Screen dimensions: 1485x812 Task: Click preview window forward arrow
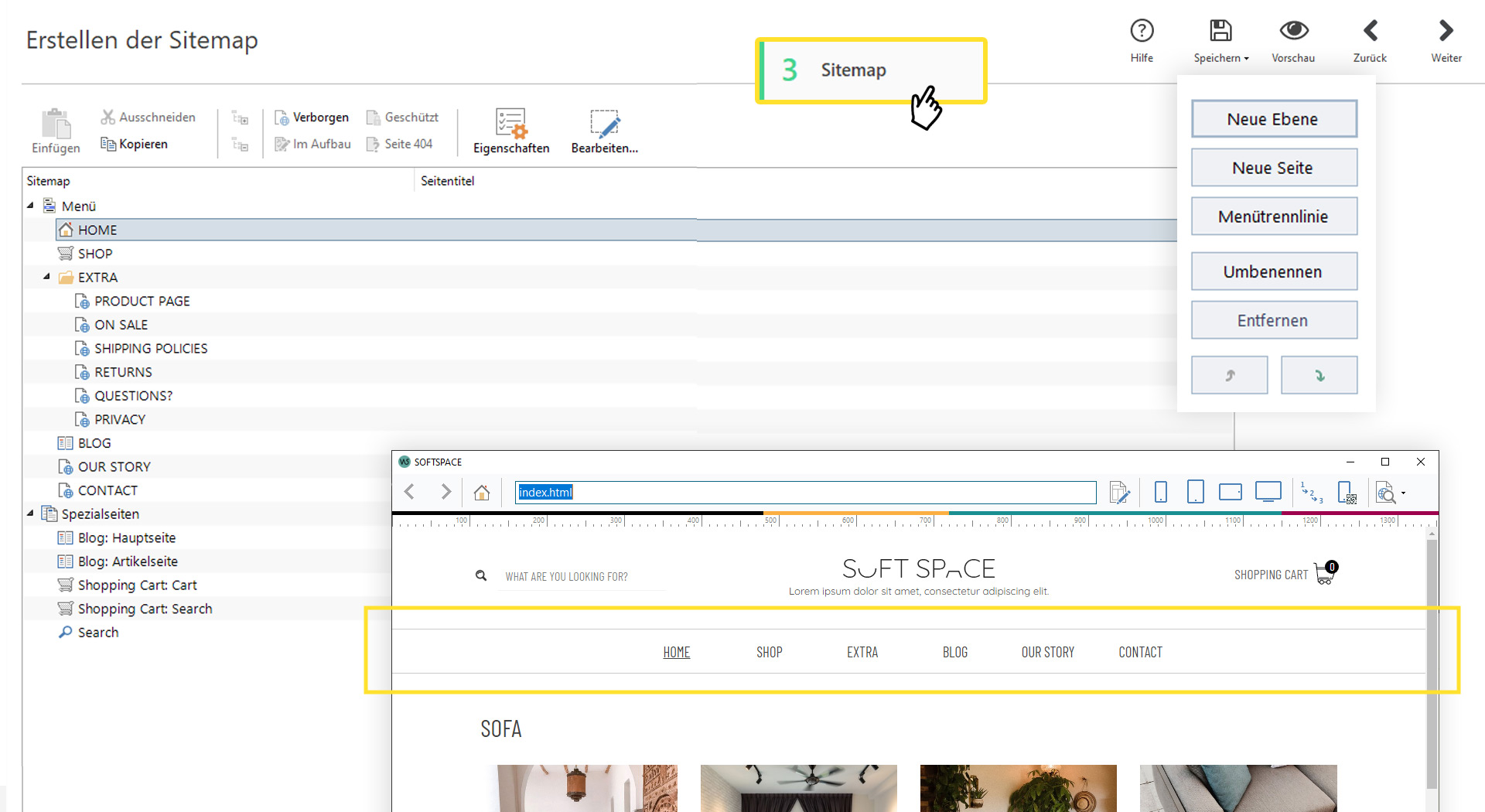tap(445, 492)
